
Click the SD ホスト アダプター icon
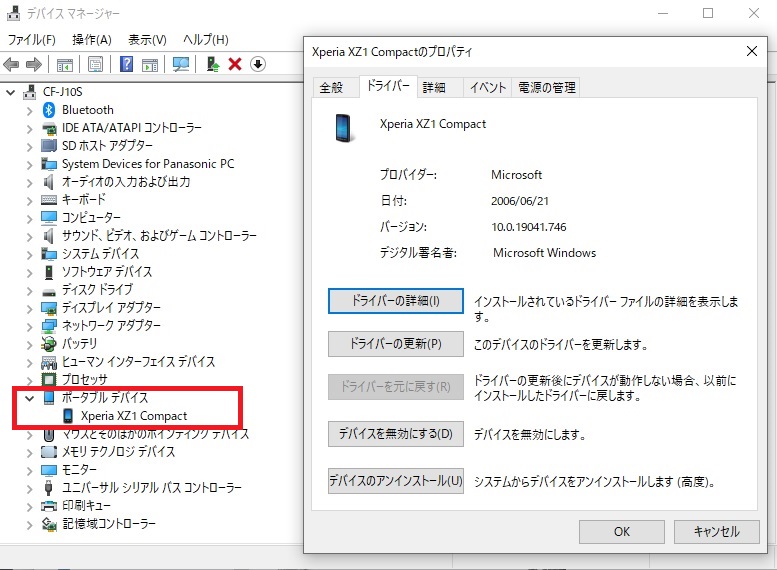coord(49,146)
